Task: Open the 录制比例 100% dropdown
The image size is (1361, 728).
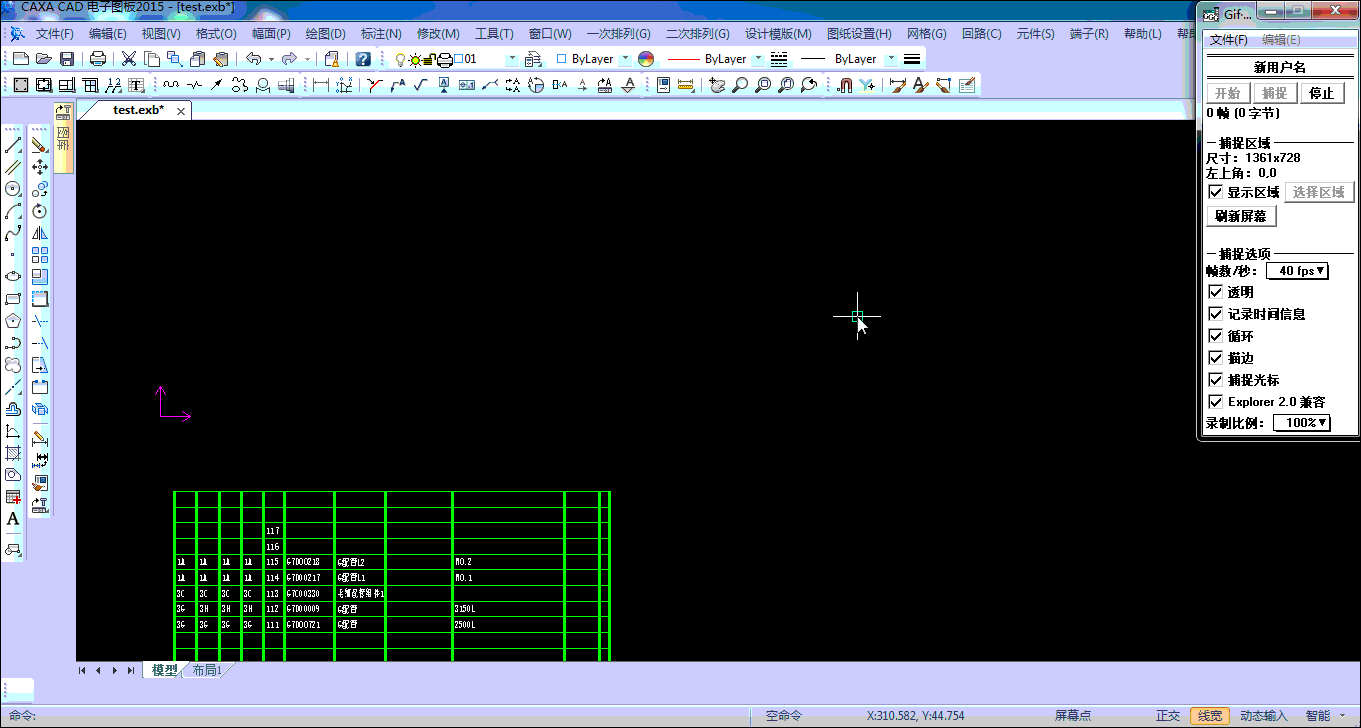Action: tap(1302, 423)
